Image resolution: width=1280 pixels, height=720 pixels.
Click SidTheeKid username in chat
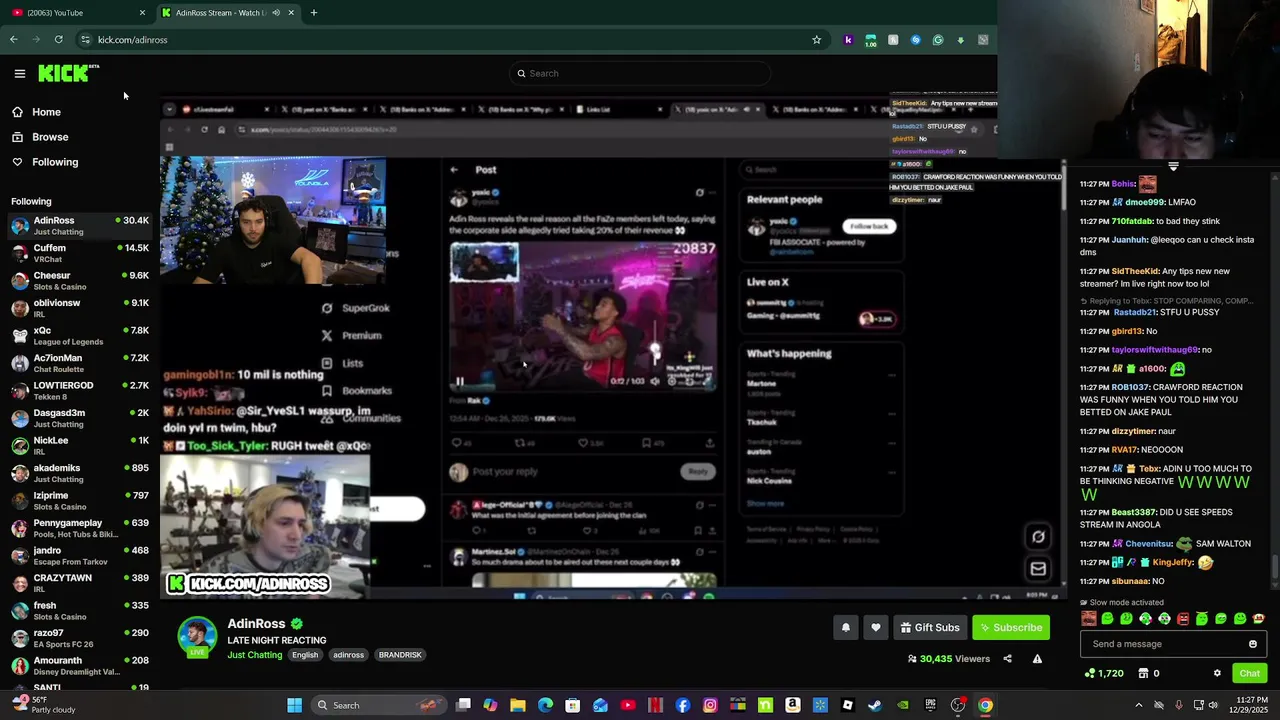[1137, 271]
